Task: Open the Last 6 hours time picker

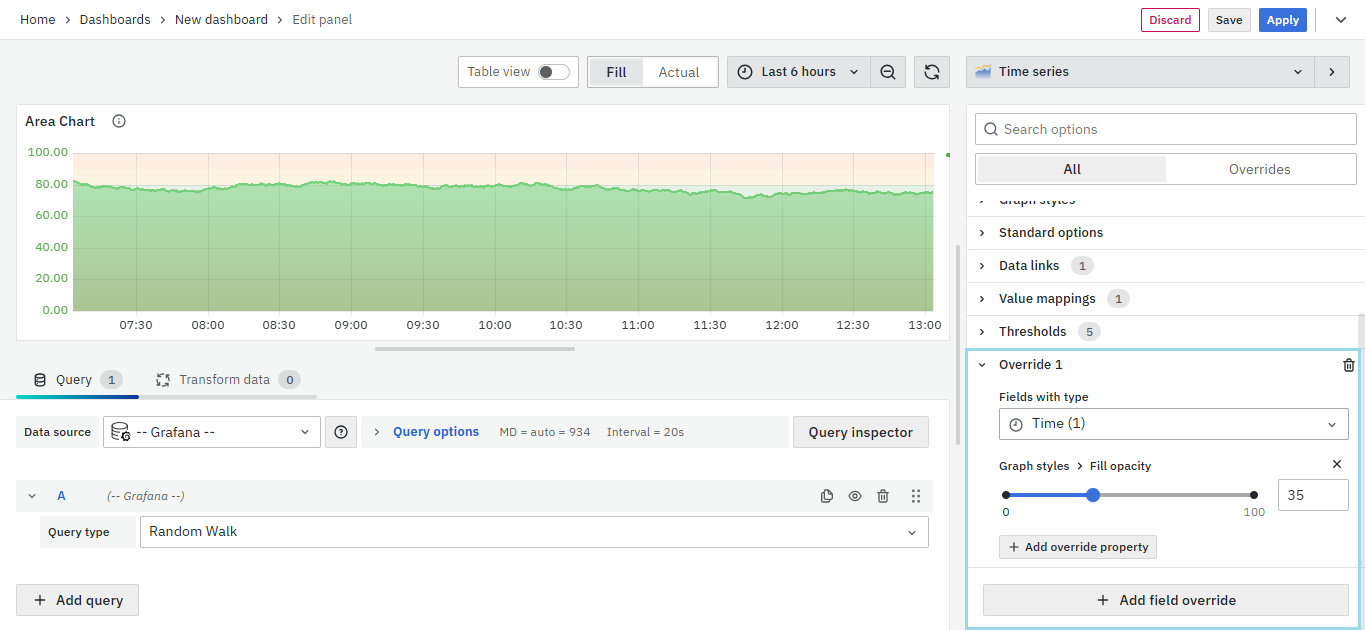Action: (x=798, y=72)
